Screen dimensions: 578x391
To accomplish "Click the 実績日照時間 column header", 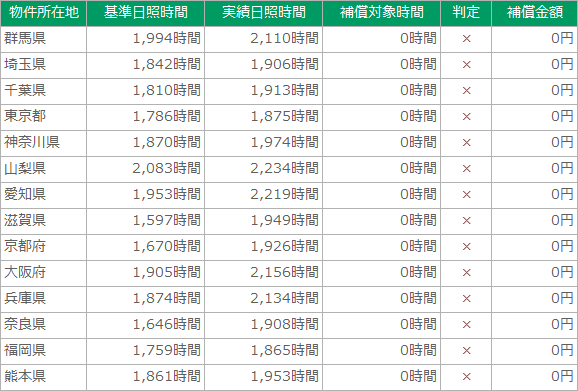I will tap(264, 13).
